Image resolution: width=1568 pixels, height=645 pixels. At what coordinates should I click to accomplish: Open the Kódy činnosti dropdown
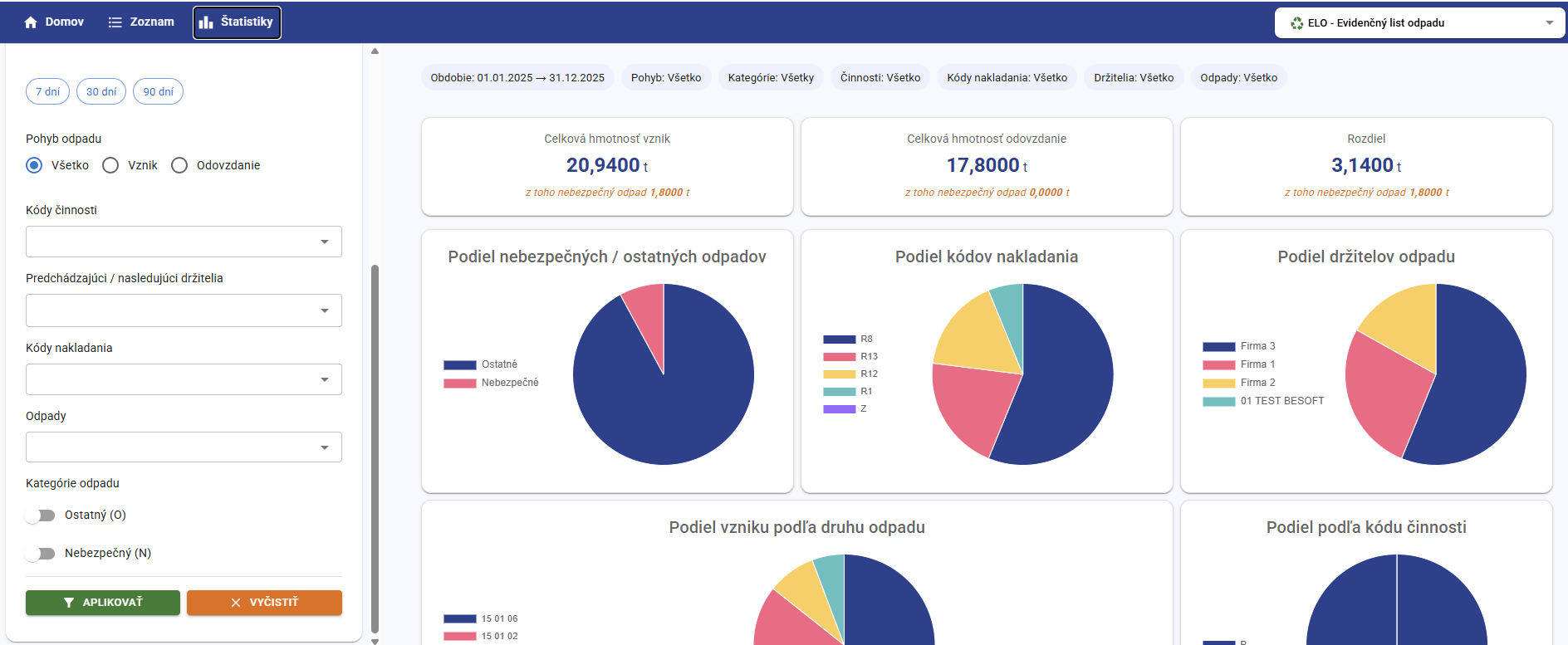[x=184, y=242]
